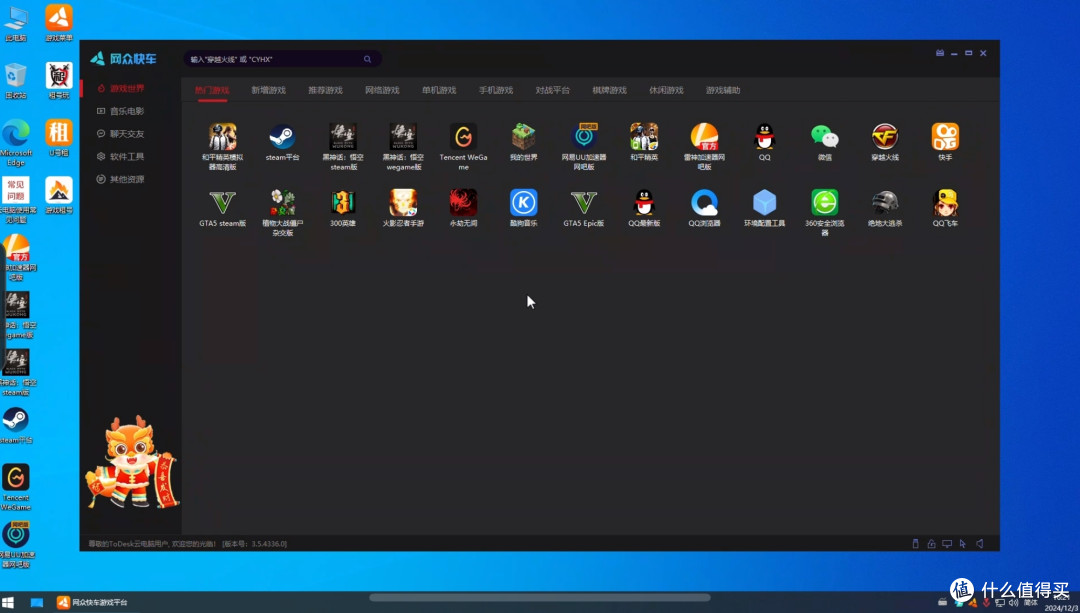Open the 快手 app icon
This screenshot has height=613, width=1080.
pyautogui.click(x=945, y=137)
